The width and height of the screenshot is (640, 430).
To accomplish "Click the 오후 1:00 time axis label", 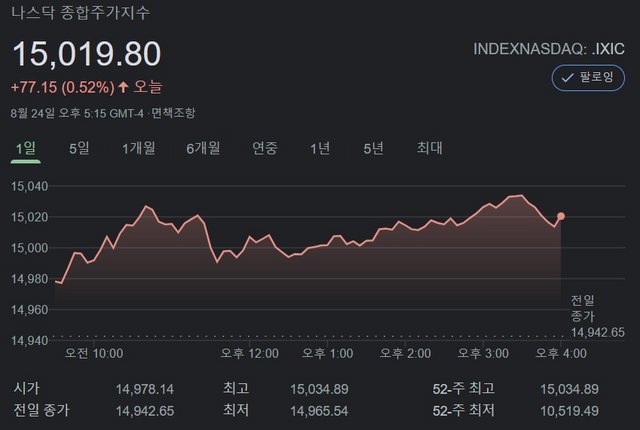I will pos(327,353).
